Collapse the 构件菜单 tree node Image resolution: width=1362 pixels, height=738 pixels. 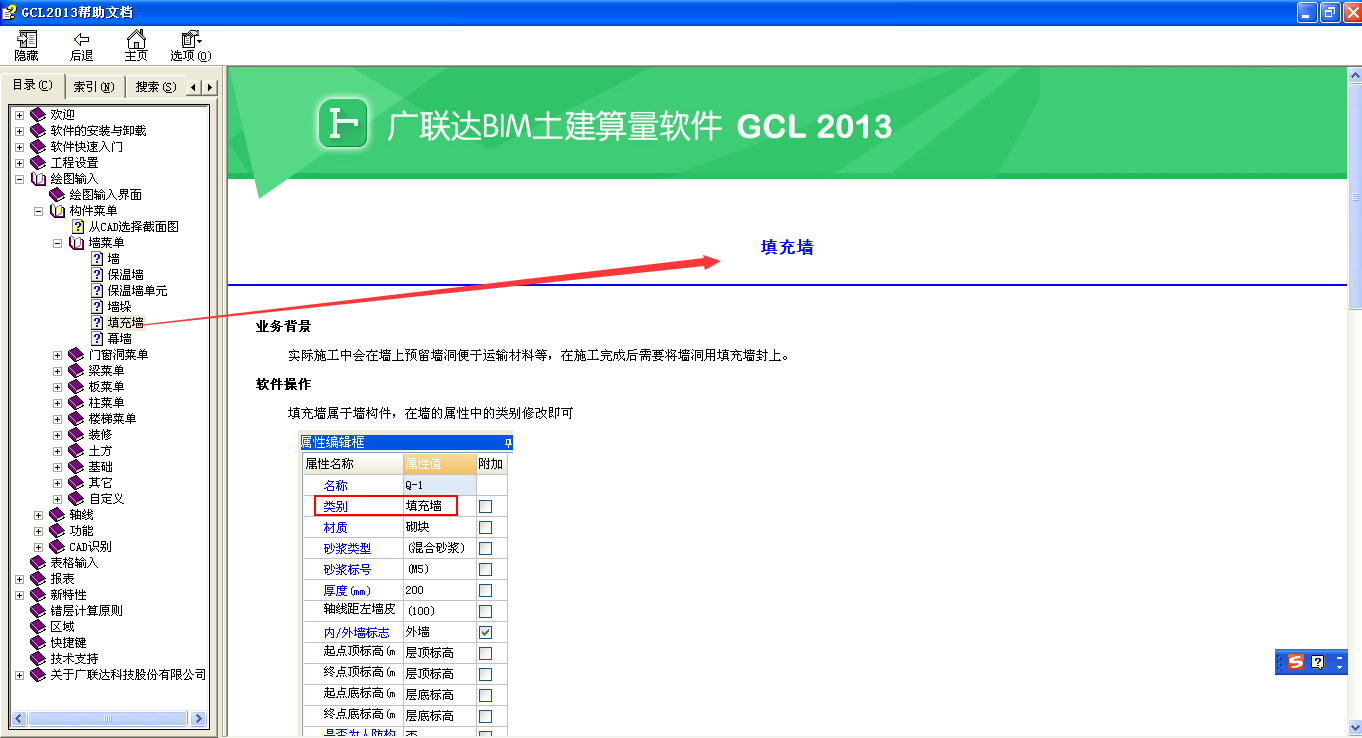click(38, 211)
